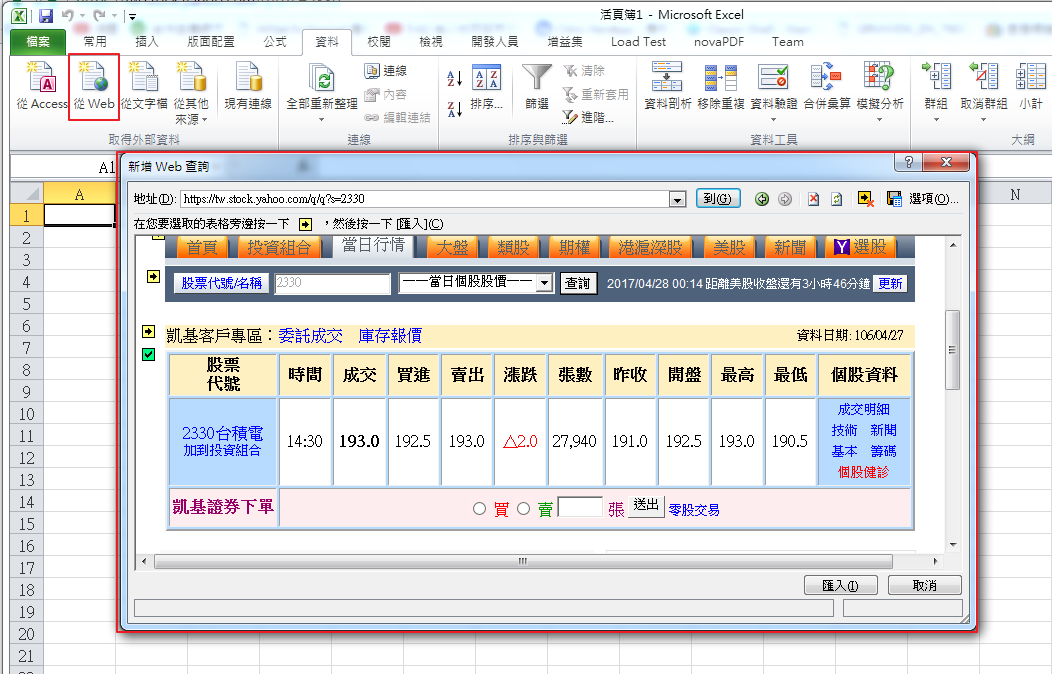Screen dimensions: 1052x674
Task: Expand the address bar history dropdown
Action: 678,199
